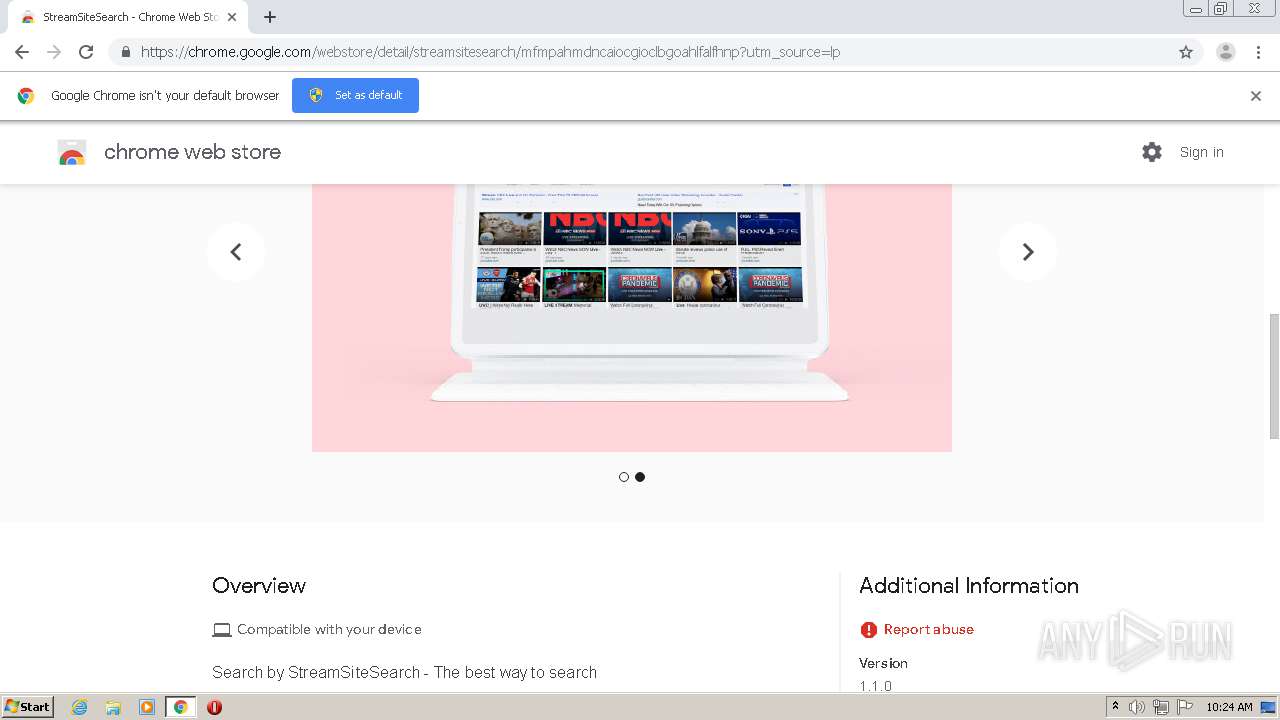This screenshot has height=720, width=1280.
Task: Open a new tab
Action: click(x=270, y=17)
